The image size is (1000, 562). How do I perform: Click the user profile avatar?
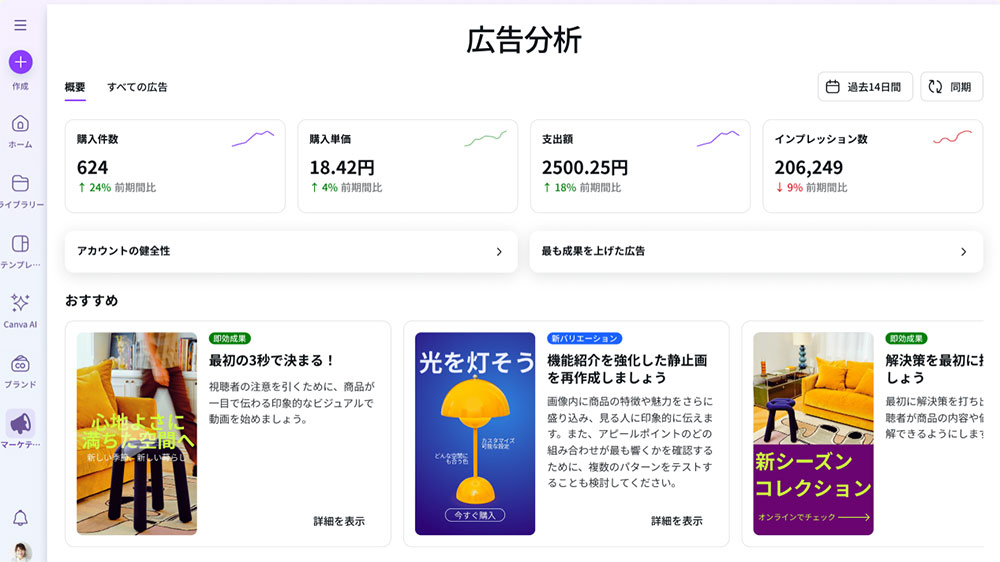pos(21,552)
